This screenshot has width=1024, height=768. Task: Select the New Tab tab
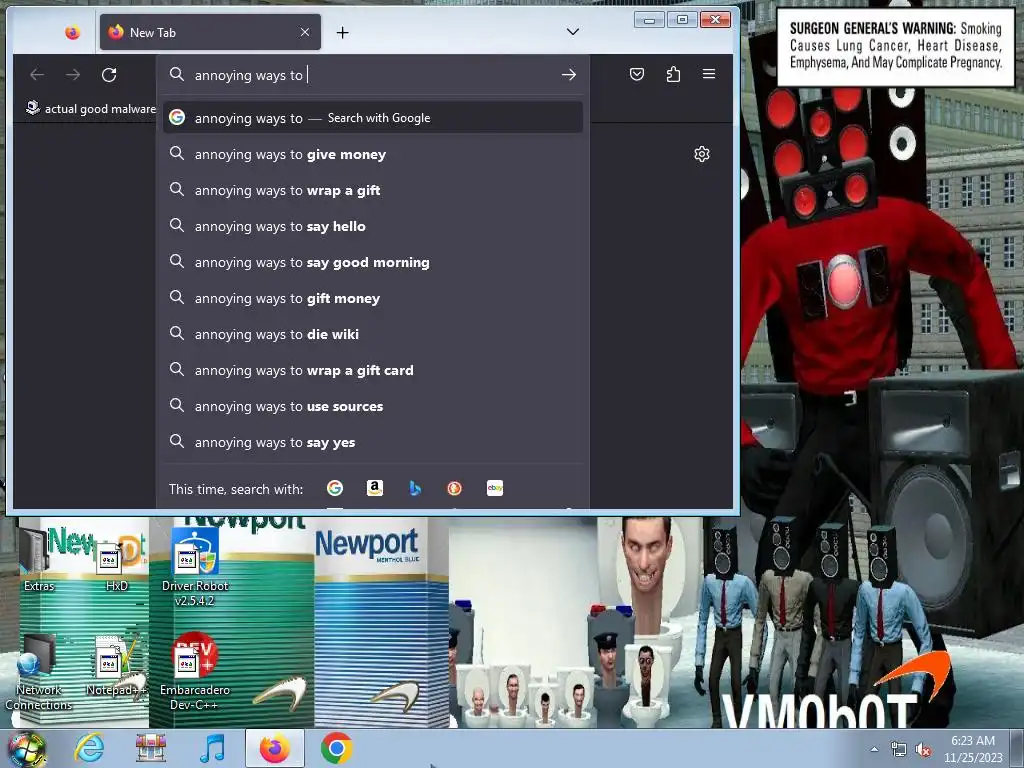tap(210, 32)
